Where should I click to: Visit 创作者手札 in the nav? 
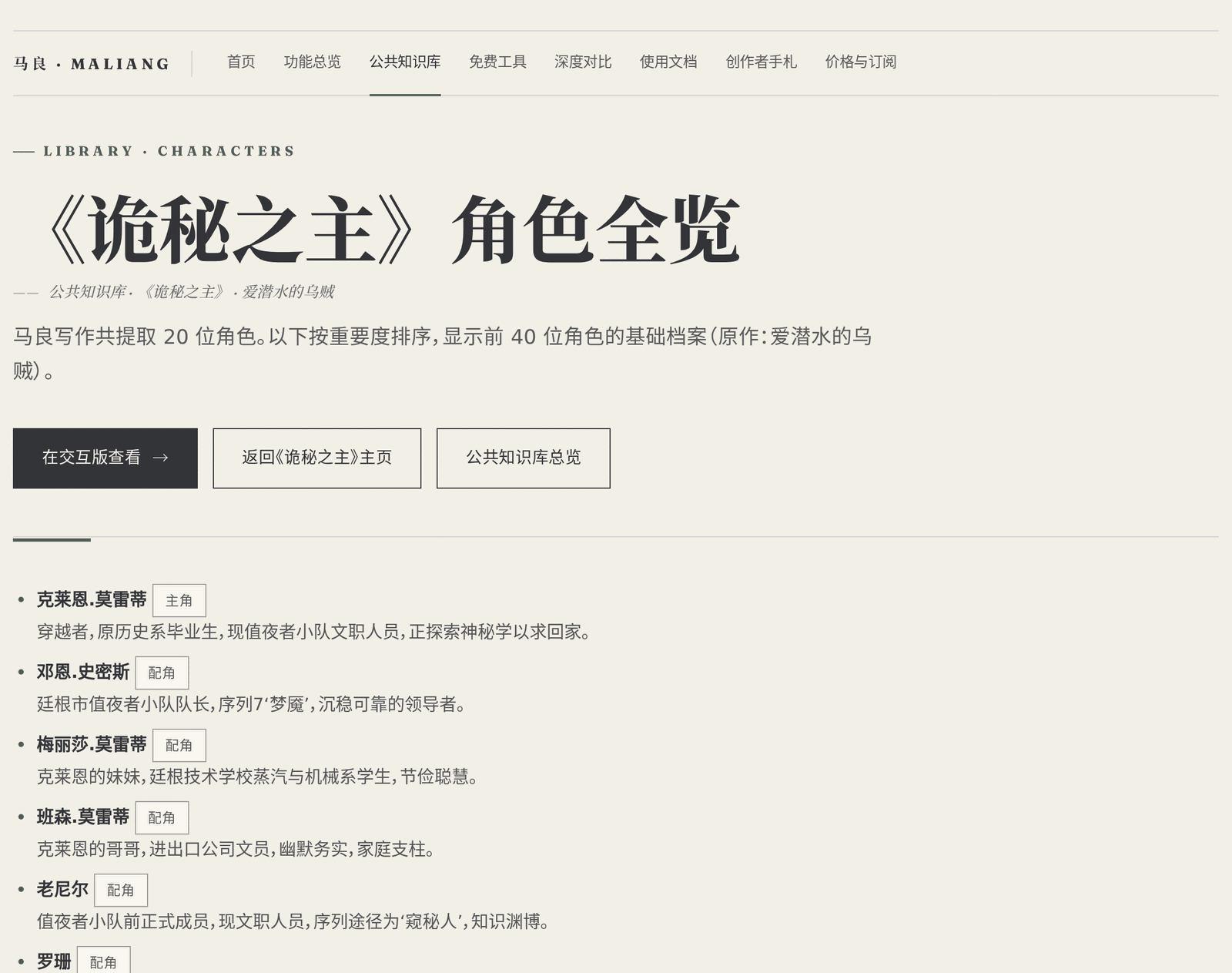[761, 62]
